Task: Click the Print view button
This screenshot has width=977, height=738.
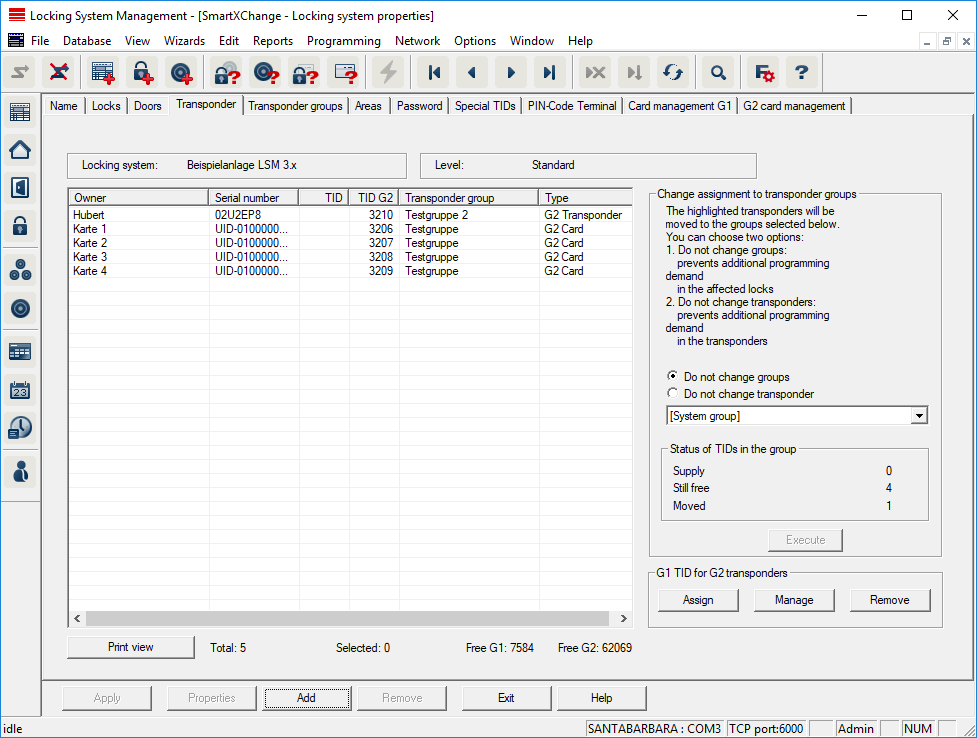Action: tap(131, 647)
